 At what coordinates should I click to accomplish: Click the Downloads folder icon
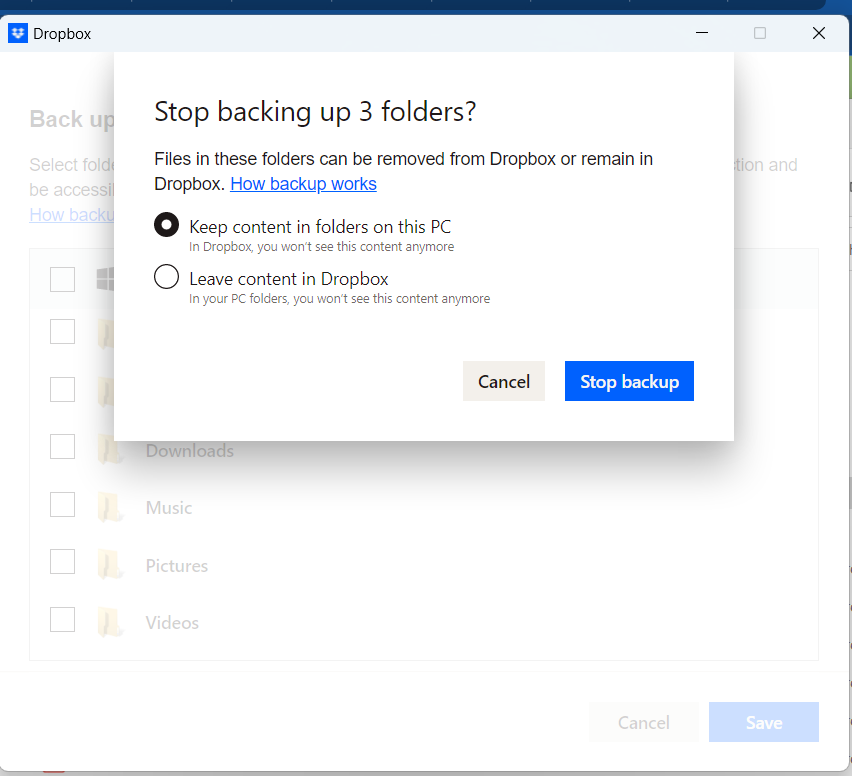110,449
